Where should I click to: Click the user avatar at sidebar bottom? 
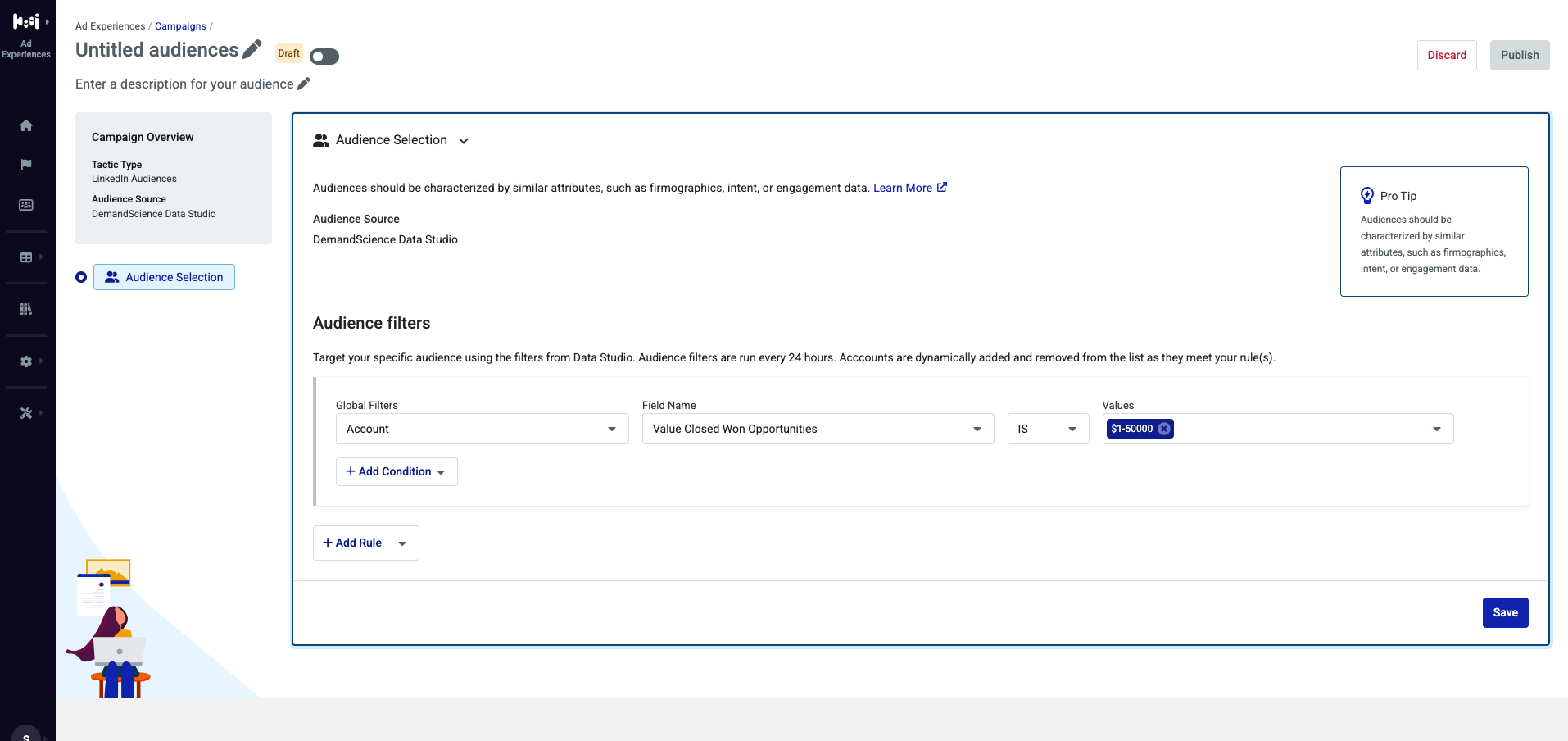coord(26,734)
